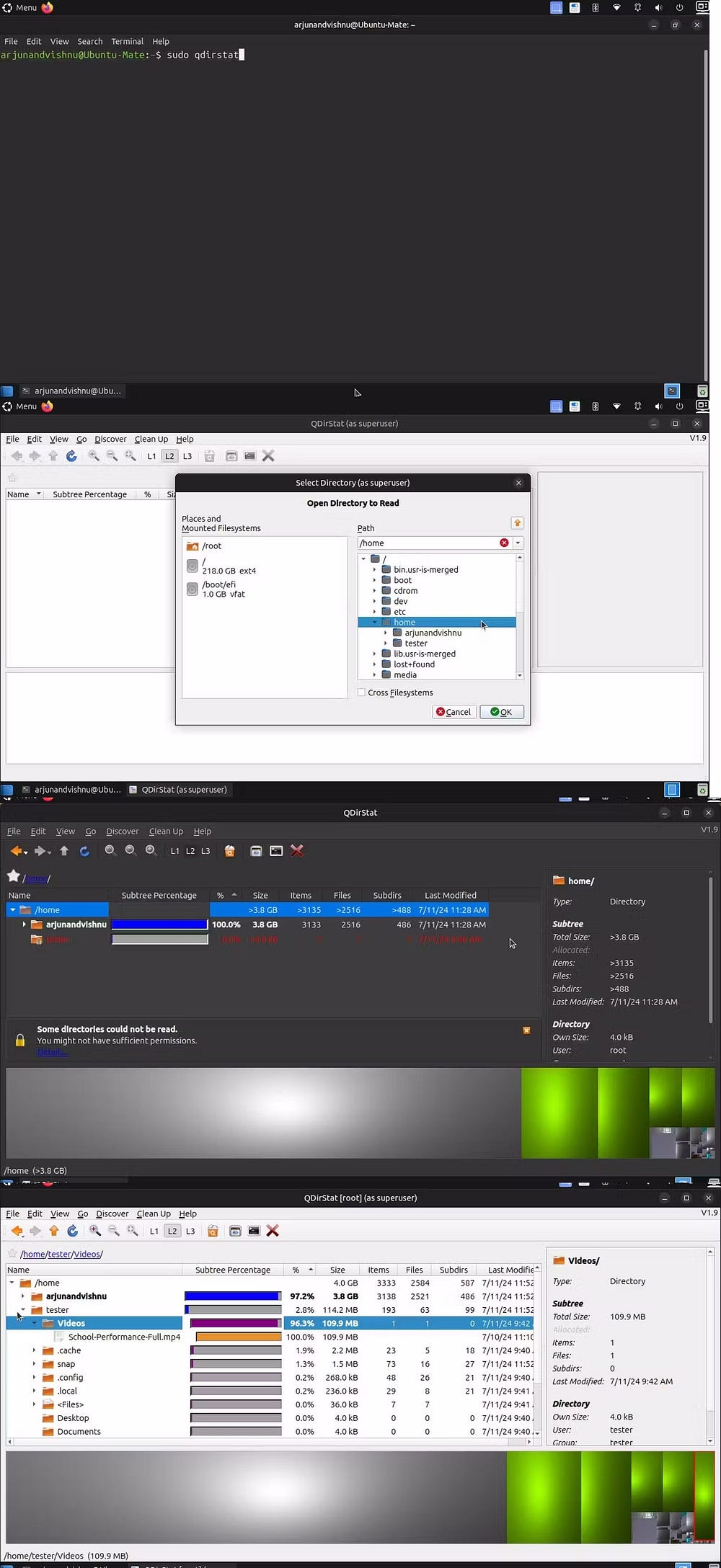Toggle L1 layout in QDirStat window behind the dialog
The image size is (721, 1568).
[x=151, y=456]
